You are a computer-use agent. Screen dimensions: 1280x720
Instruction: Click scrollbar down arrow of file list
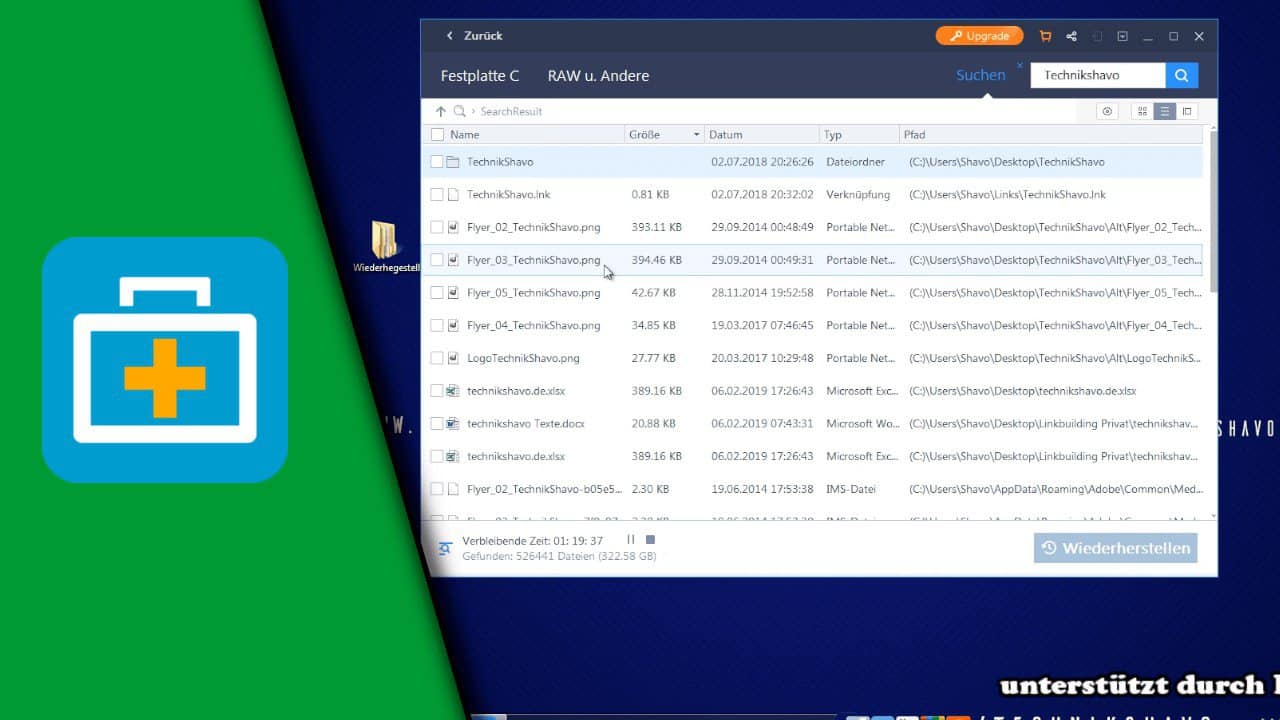tap(1214, 515)
